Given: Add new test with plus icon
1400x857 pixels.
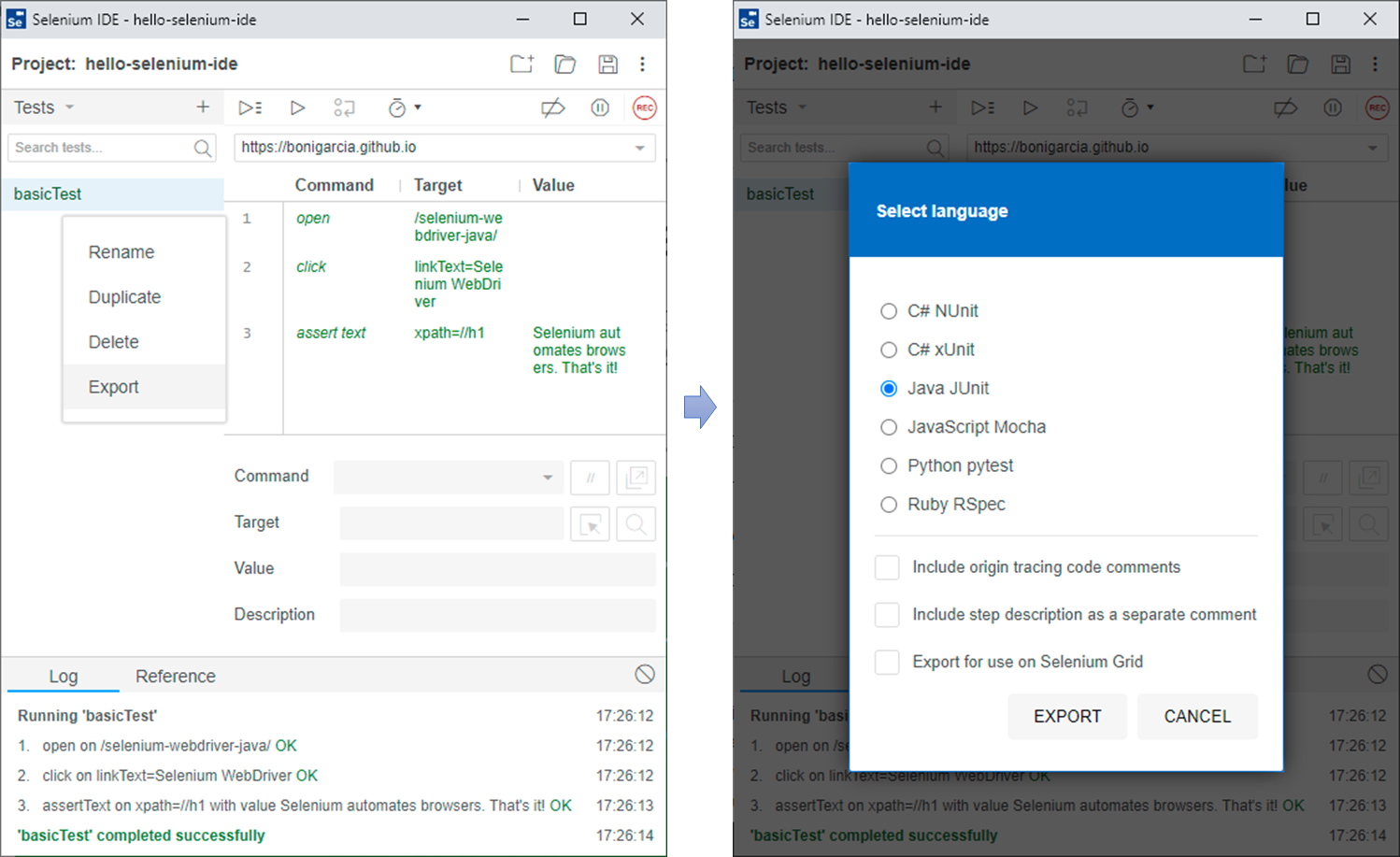Looking at the screenshot, I should pyautogui.click(x=203, y=107).
